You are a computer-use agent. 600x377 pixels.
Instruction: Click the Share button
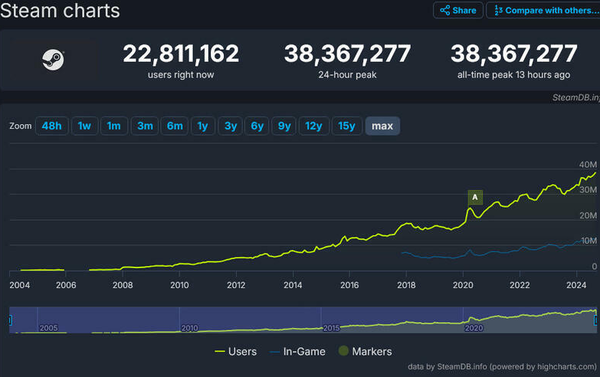pos(458,10)
